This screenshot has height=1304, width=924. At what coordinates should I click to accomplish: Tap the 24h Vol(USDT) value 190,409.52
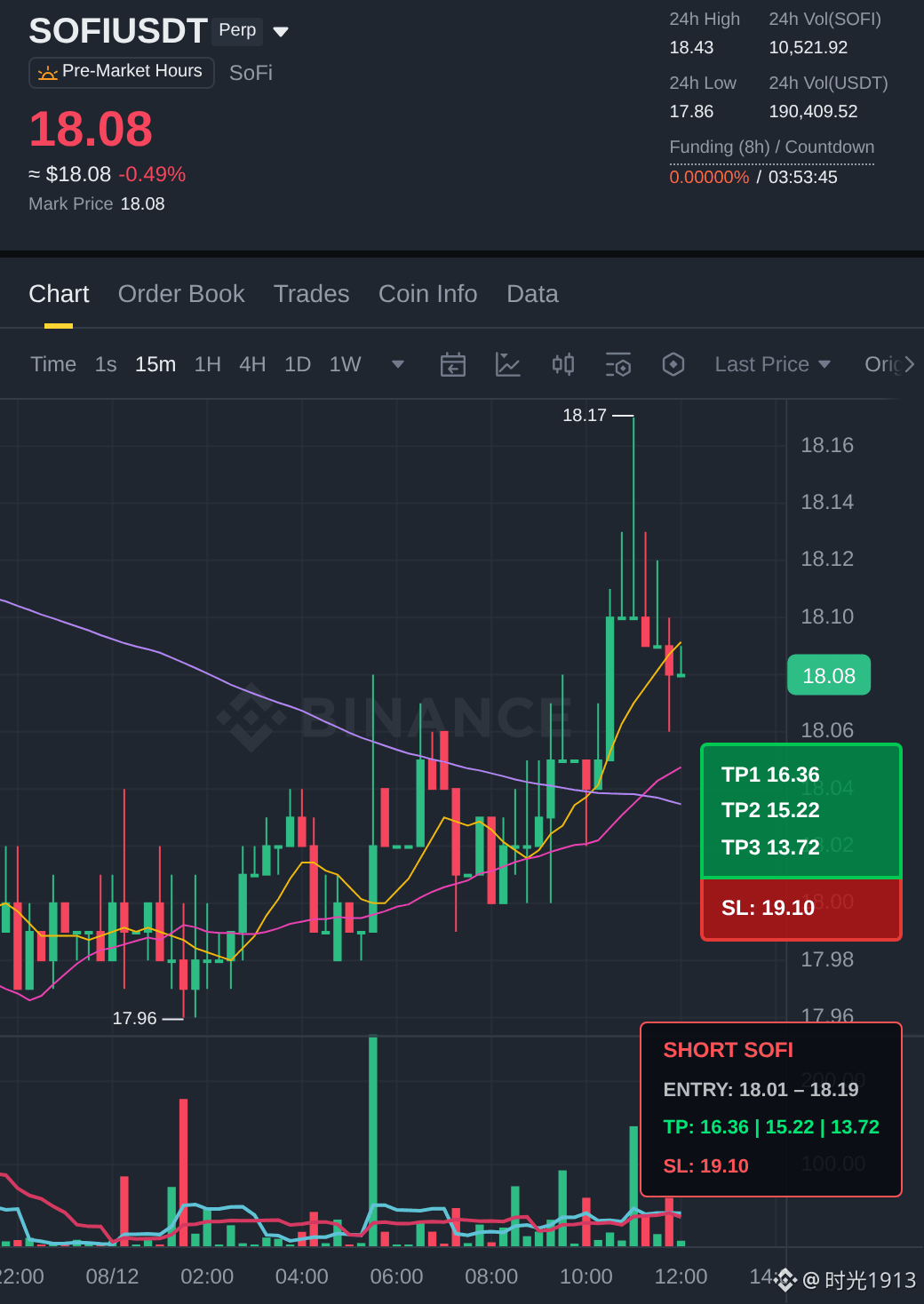(813, 111)
